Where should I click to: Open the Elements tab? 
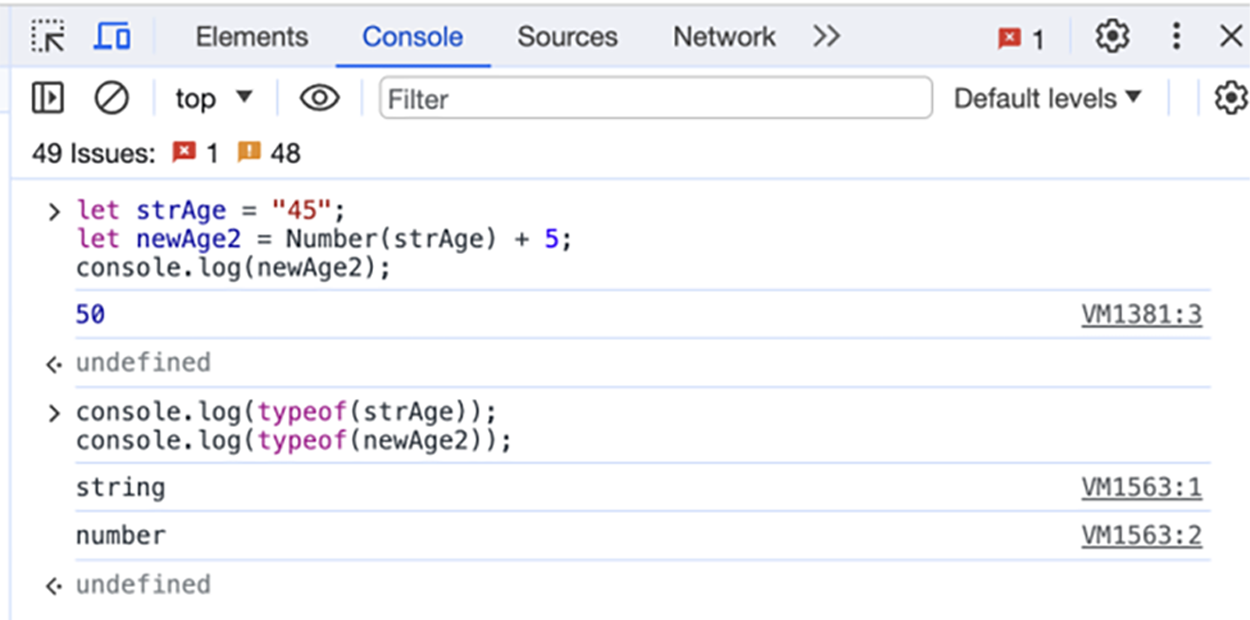tap(251, 37)
